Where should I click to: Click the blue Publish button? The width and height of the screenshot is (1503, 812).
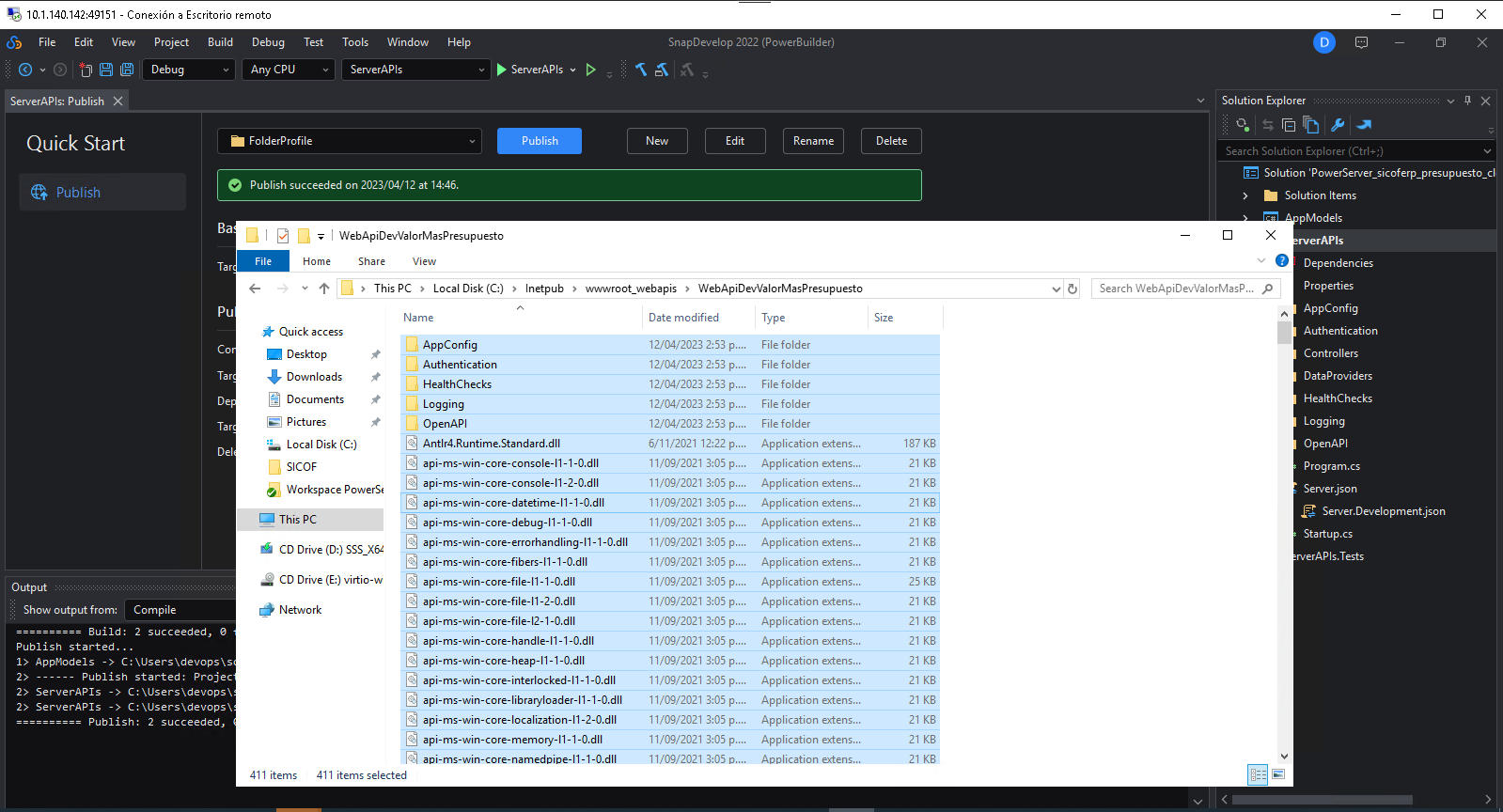pos(540,141)
